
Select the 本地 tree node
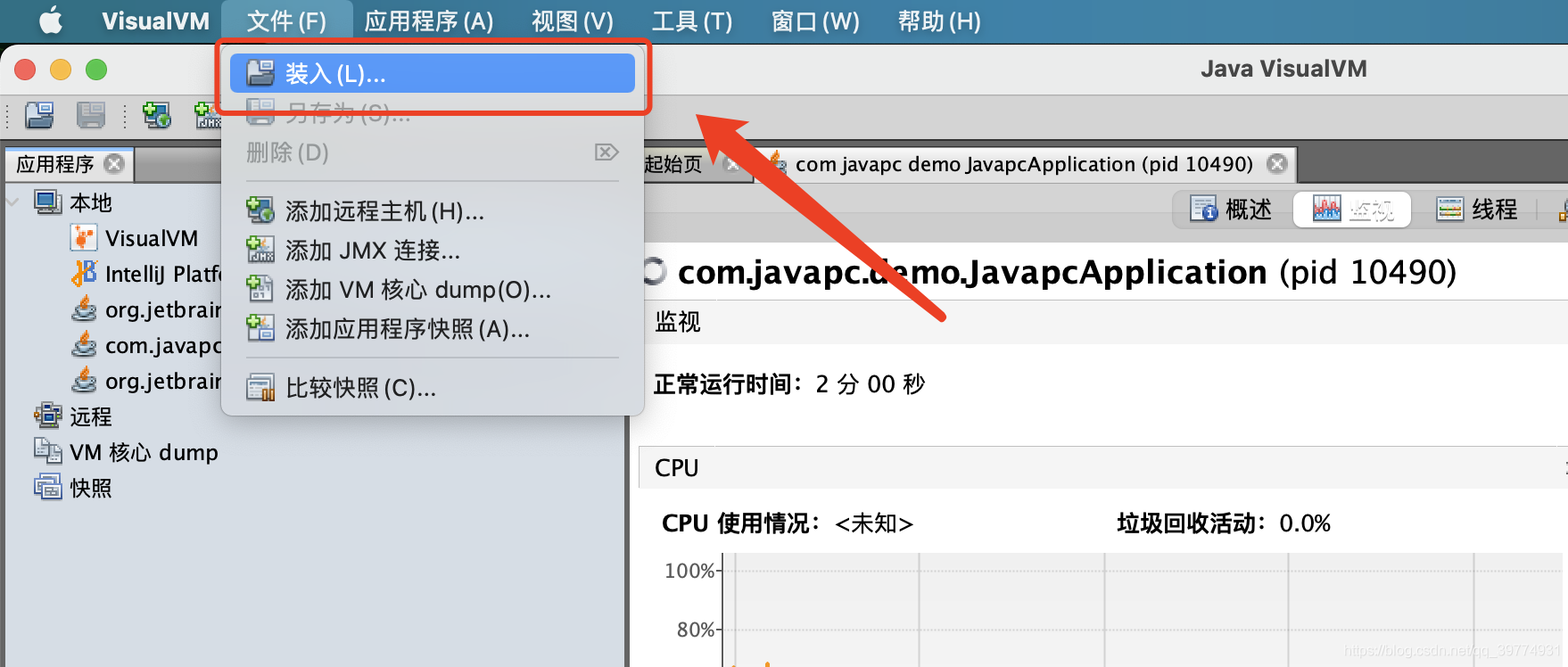click(91, 202)
